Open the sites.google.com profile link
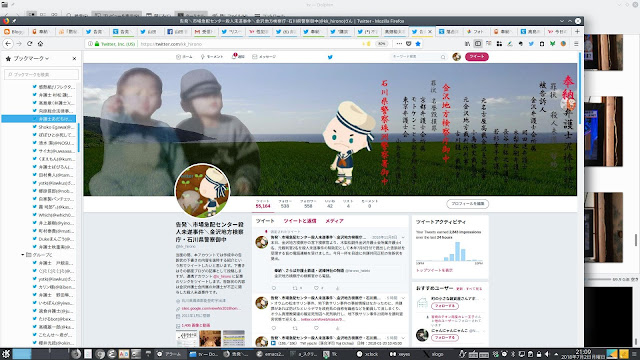Viewport: 640px width, 360px height. [210, 309]
